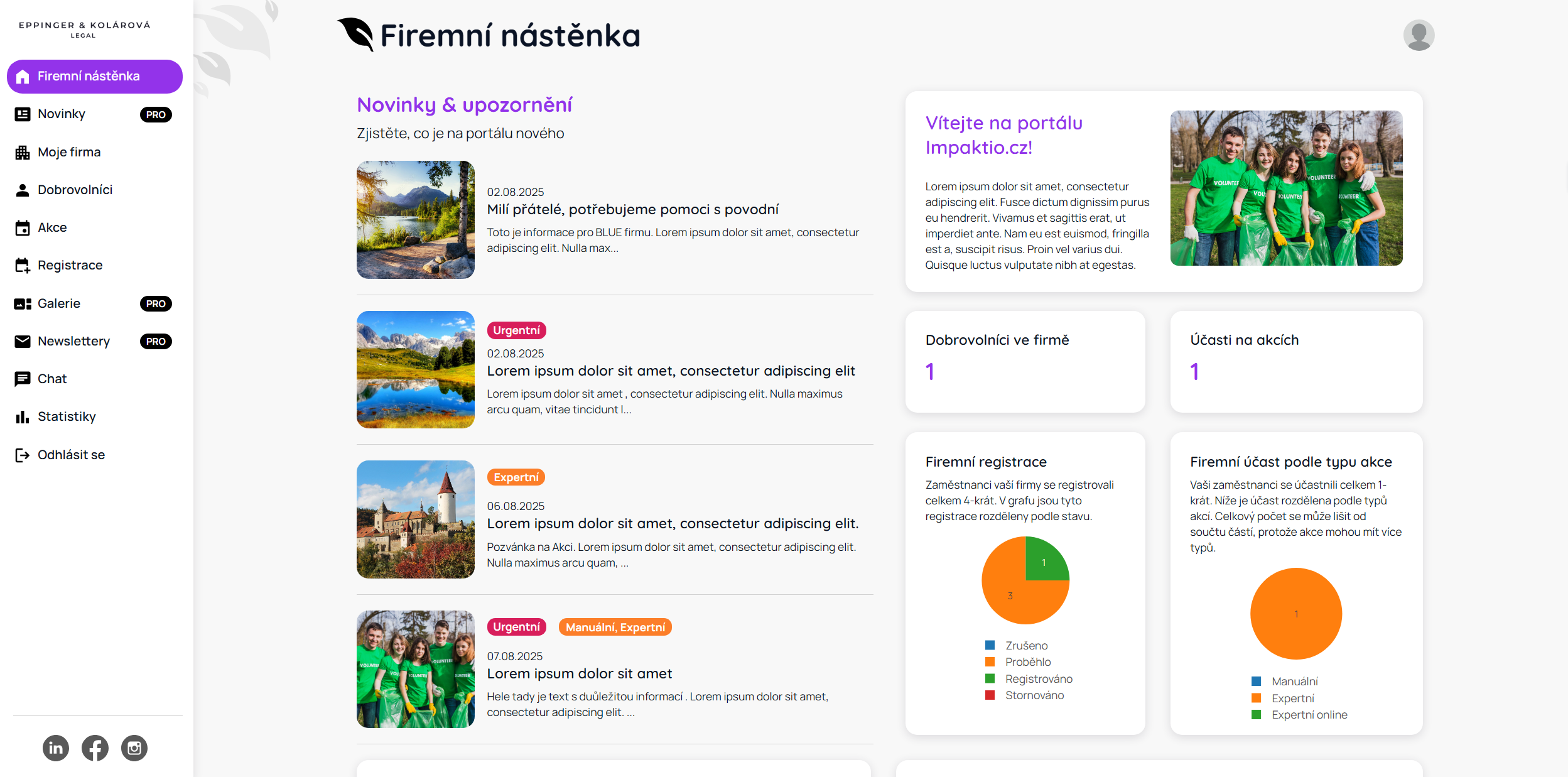
Task: Click the Urgentní tag on the mountain lake article
Action: coord(516,330)
